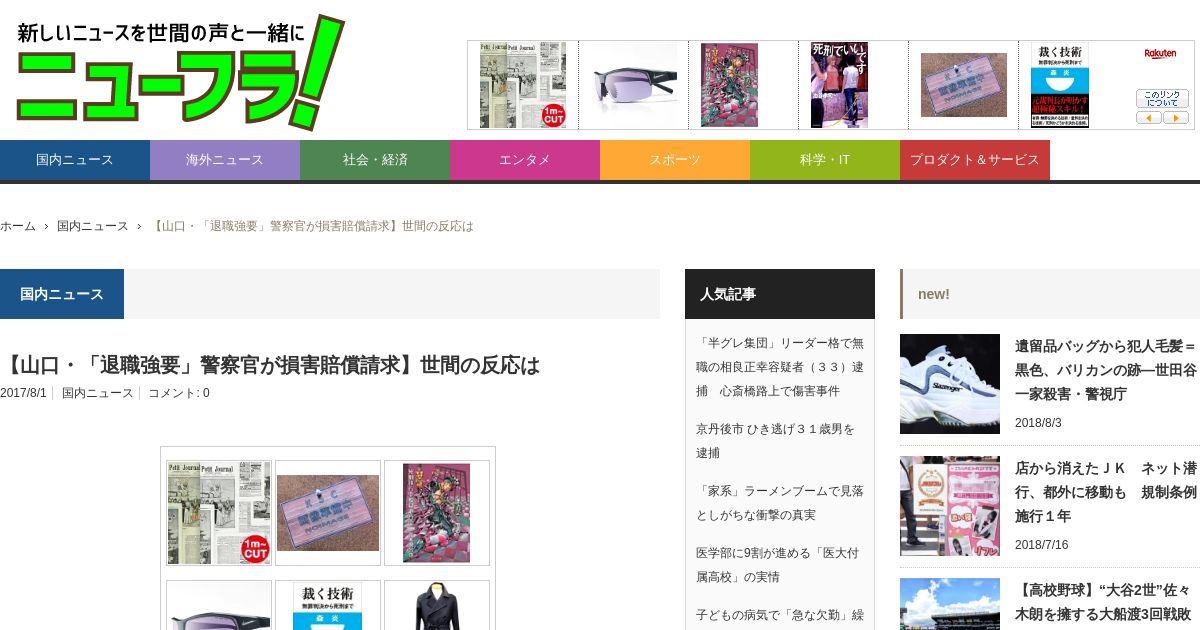The image size is (1200, 630).
Task: Show previous items with banner left arrow
Action: pyautogui.click(x=1148, y=118)
